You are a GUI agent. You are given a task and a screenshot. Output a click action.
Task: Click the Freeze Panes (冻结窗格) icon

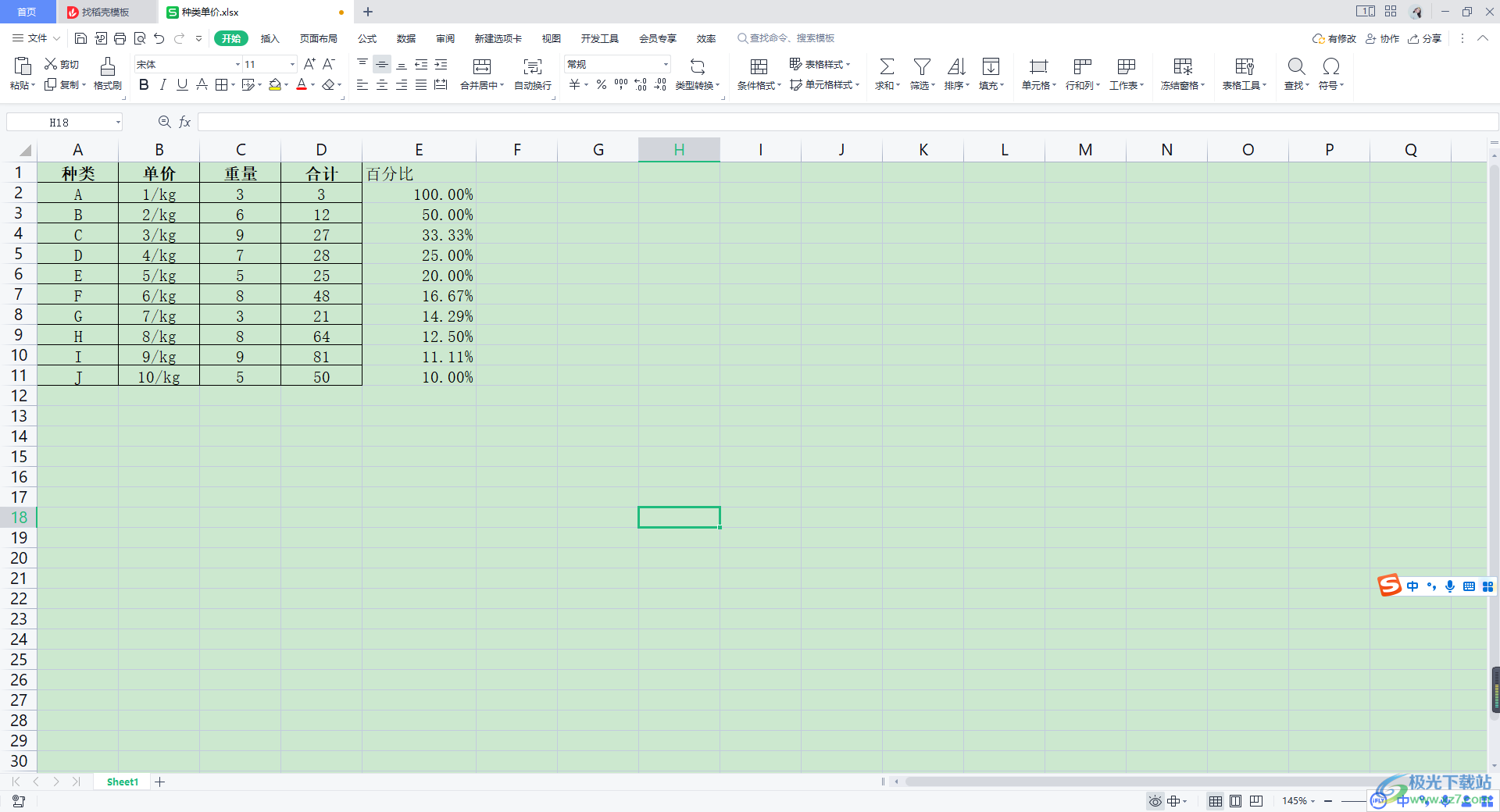(1183, 66)
